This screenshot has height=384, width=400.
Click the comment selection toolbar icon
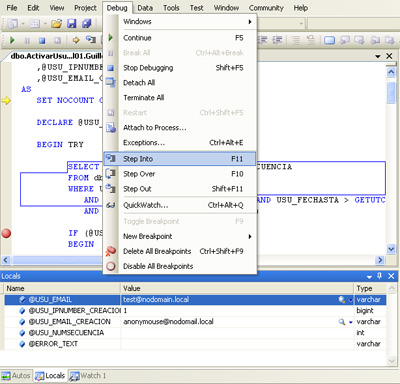pyautogui.click(x=296, y=40)
